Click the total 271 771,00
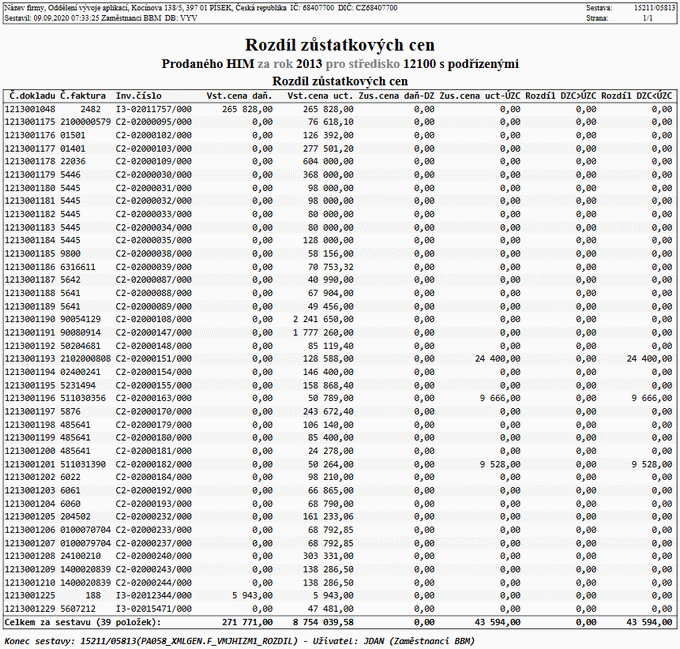Image resolution: width=680 pixels, height=649 pixels. (247, 623)
